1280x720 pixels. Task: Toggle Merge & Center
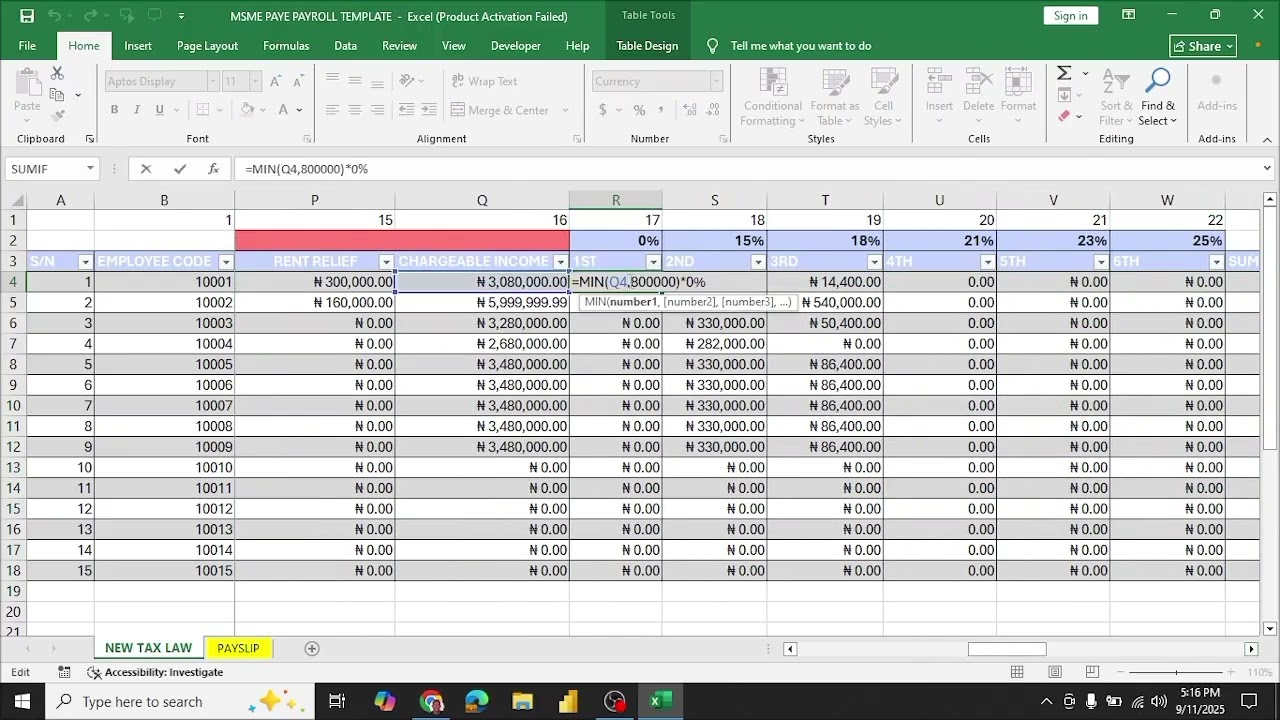pyautogui.click(x=501, y=110)
